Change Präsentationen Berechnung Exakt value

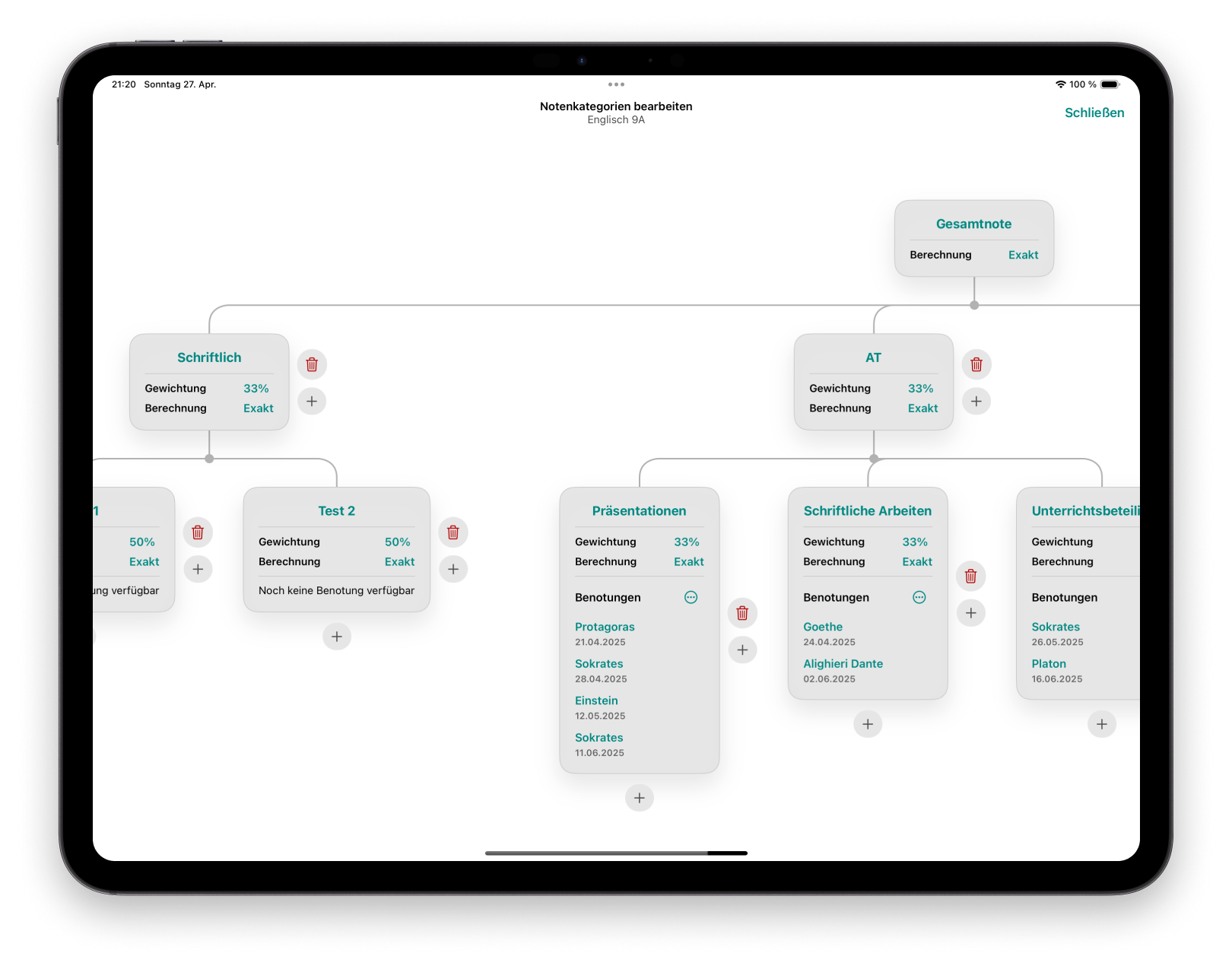(x=689, y=561)
